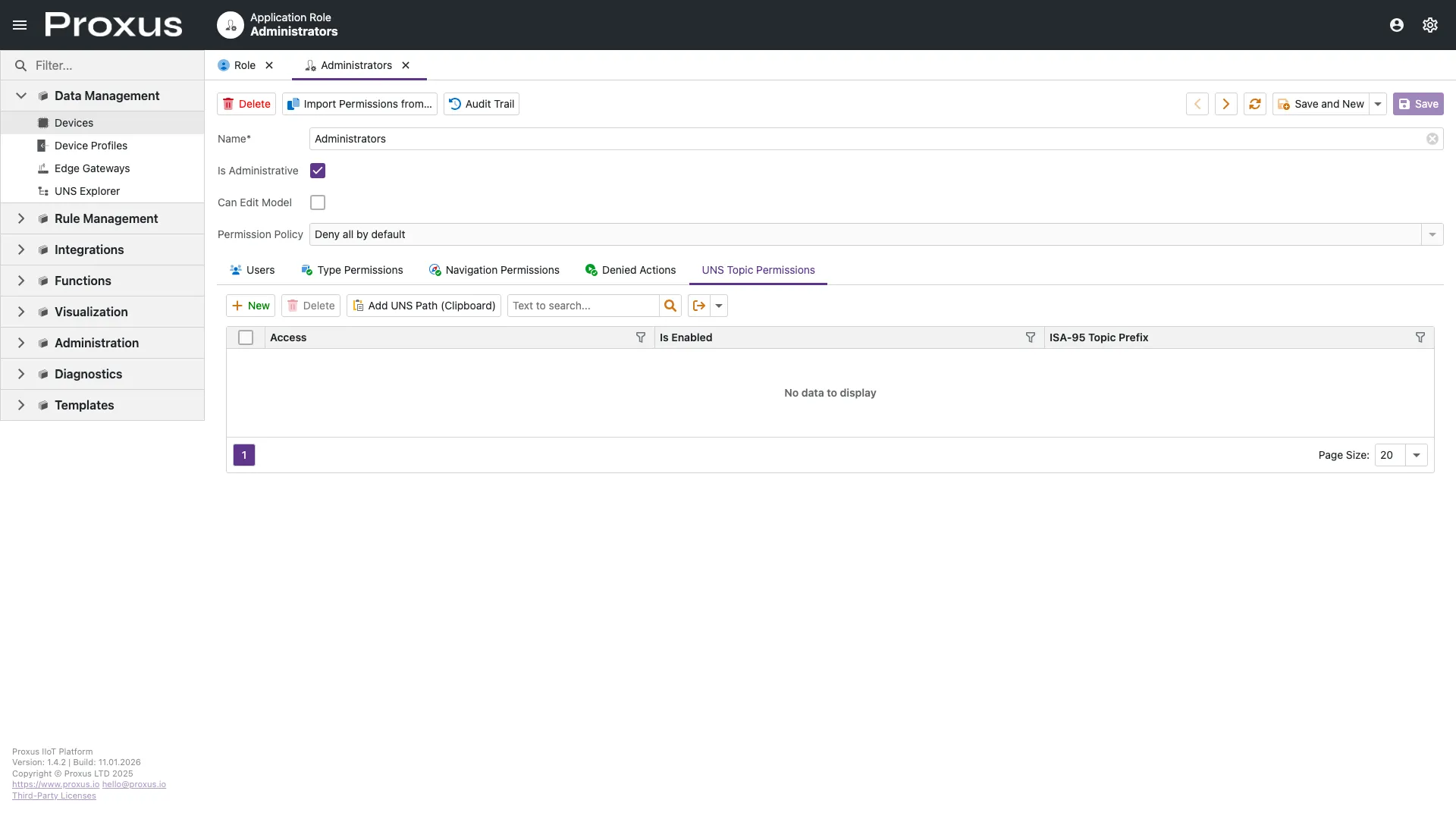Click the refresh icon in toolbar
This screenshot has height=819, width=1456.
1255,104
